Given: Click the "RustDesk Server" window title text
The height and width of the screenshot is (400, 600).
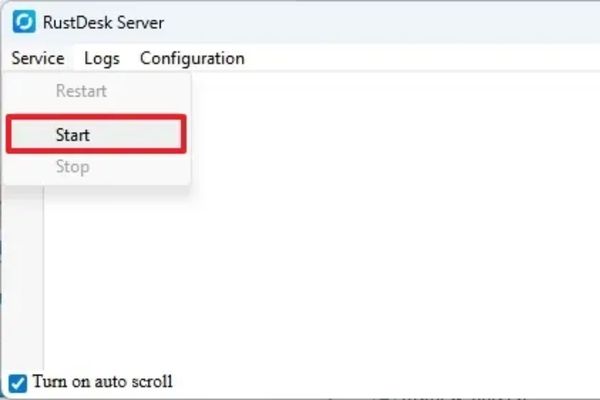Looking at the screenshot, I should pyautogui.click(x=104, y=22).
